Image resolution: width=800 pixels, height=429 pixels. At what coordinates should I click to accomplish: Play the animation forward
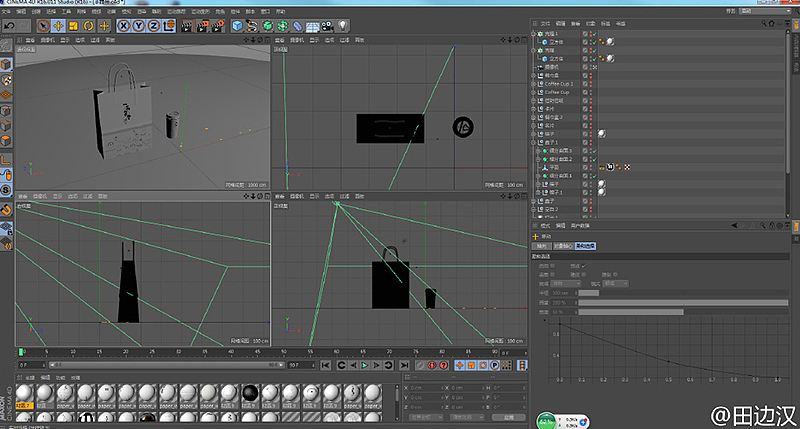(x=365, y=365)
